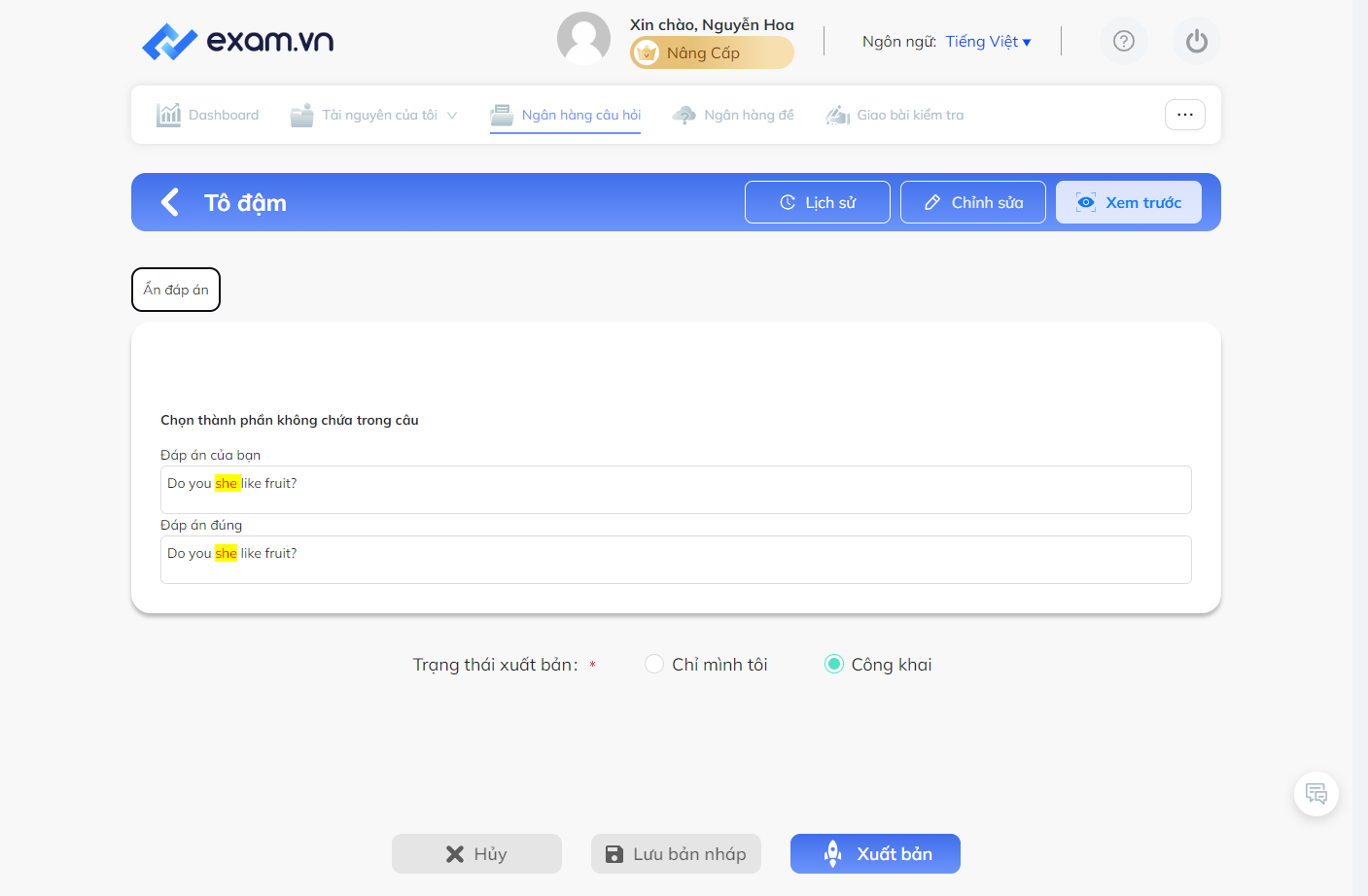
Task: Click the Giao bài kiểm tra writing icon
Action: point(838,115)
